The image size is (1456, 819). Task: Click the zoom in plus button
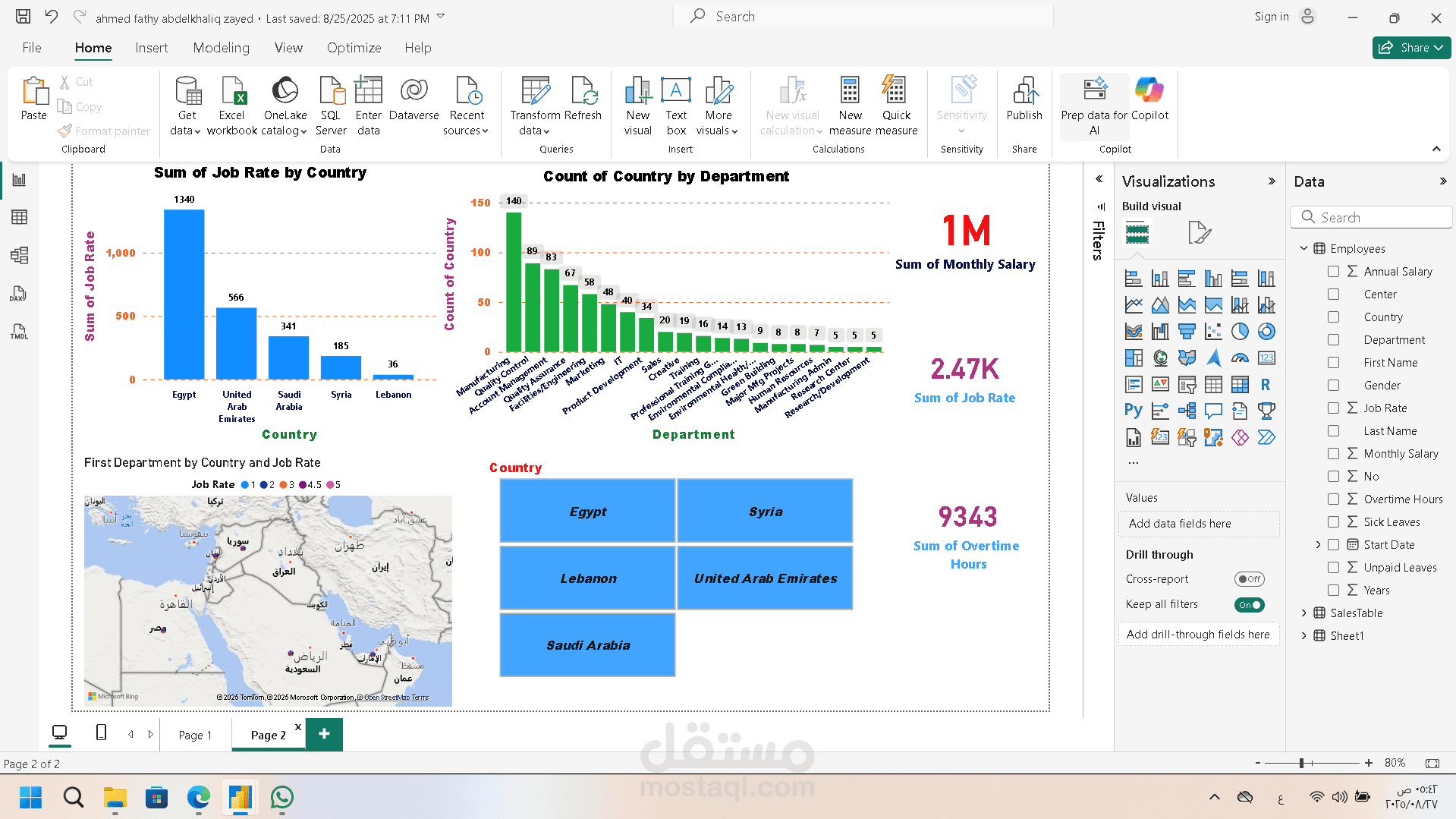[1368, 763]
